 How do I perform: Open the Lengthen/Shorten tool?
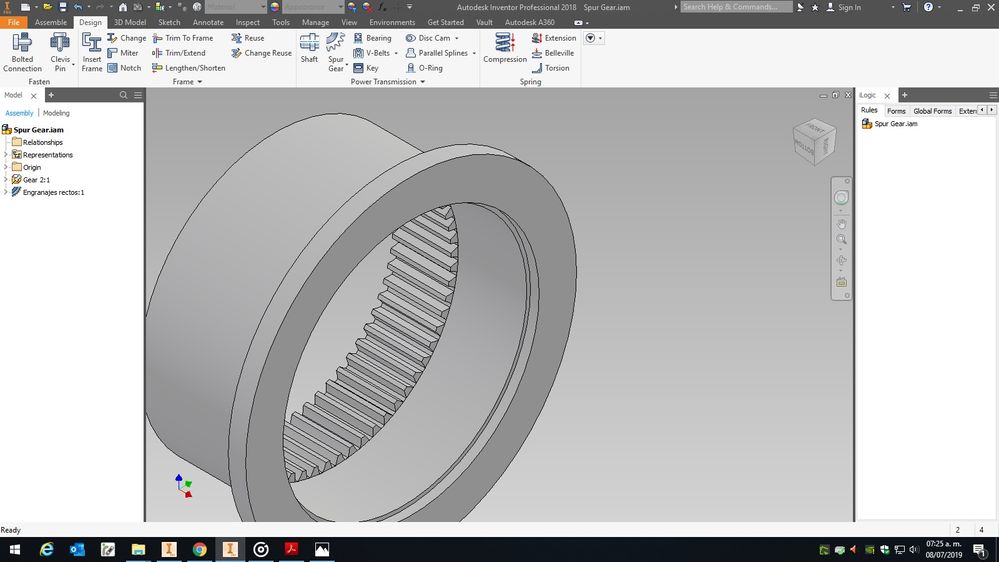pyautogui.click(x=189, y=68)
